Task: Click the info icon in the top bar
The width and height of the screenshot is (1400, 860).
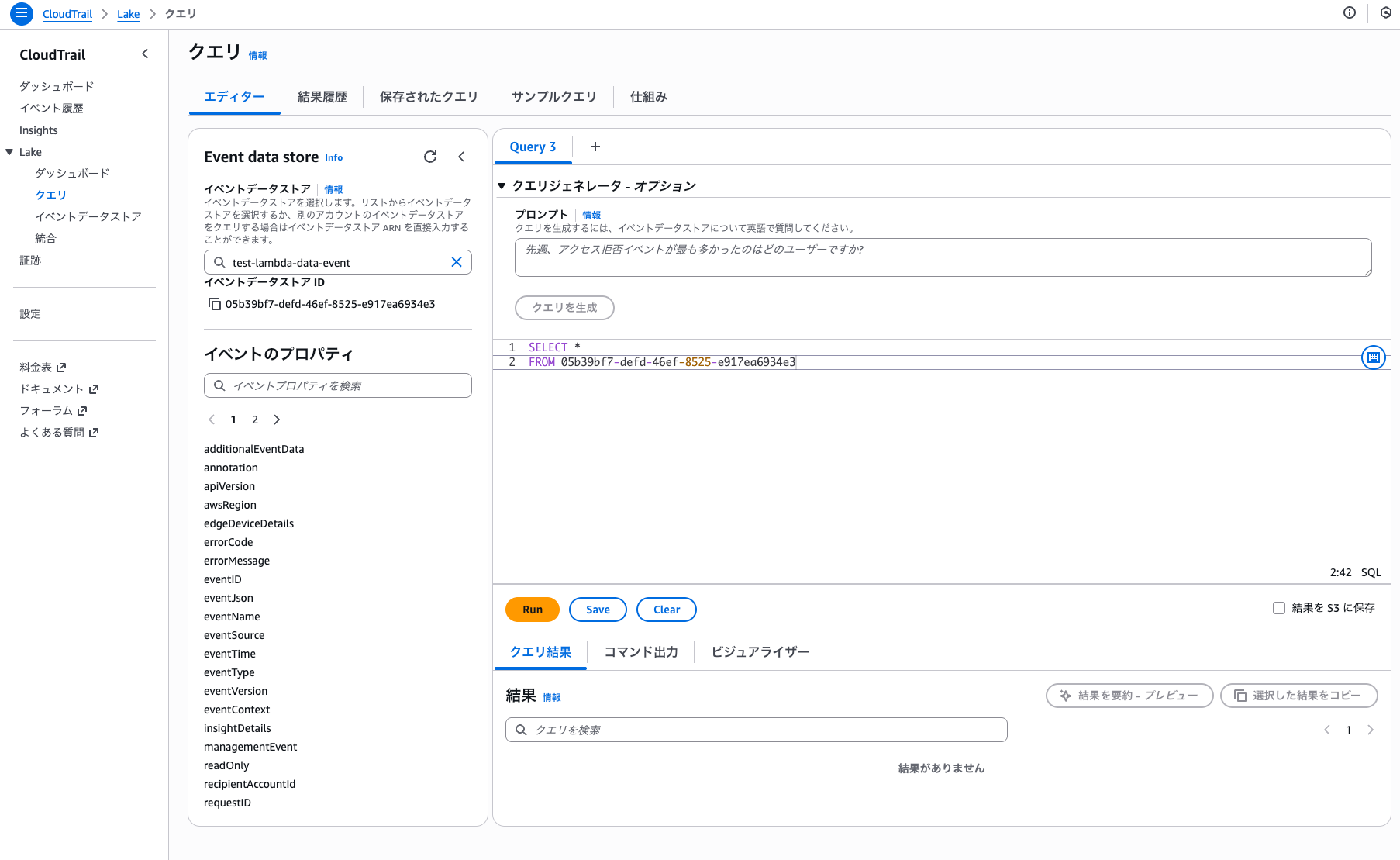Action: [x=1350, y=12]
